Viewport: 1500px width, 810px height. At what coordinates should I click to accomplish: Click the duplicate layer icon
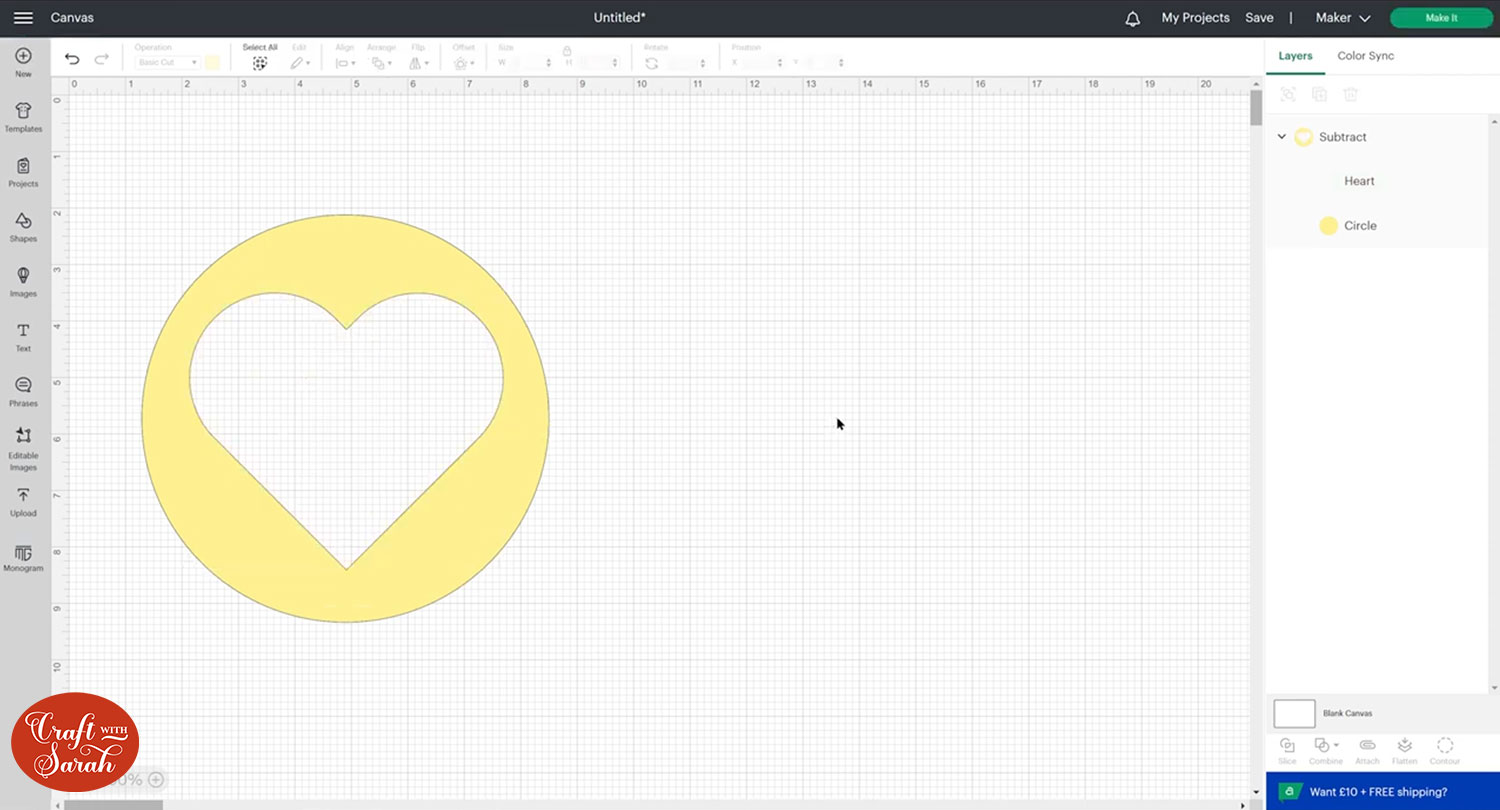[x=1319, y=94]
